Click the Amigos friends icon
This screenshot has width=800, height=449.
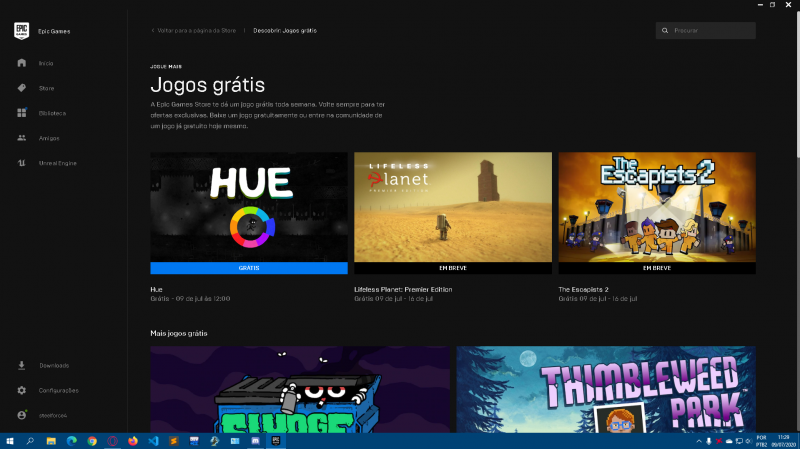tap(22, 138)
